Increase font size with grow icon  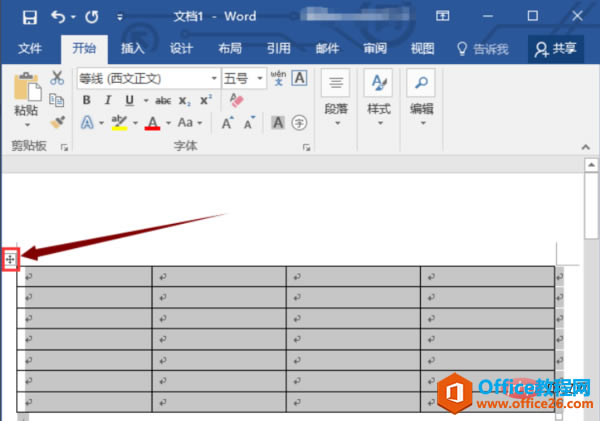tap(228, 123)
